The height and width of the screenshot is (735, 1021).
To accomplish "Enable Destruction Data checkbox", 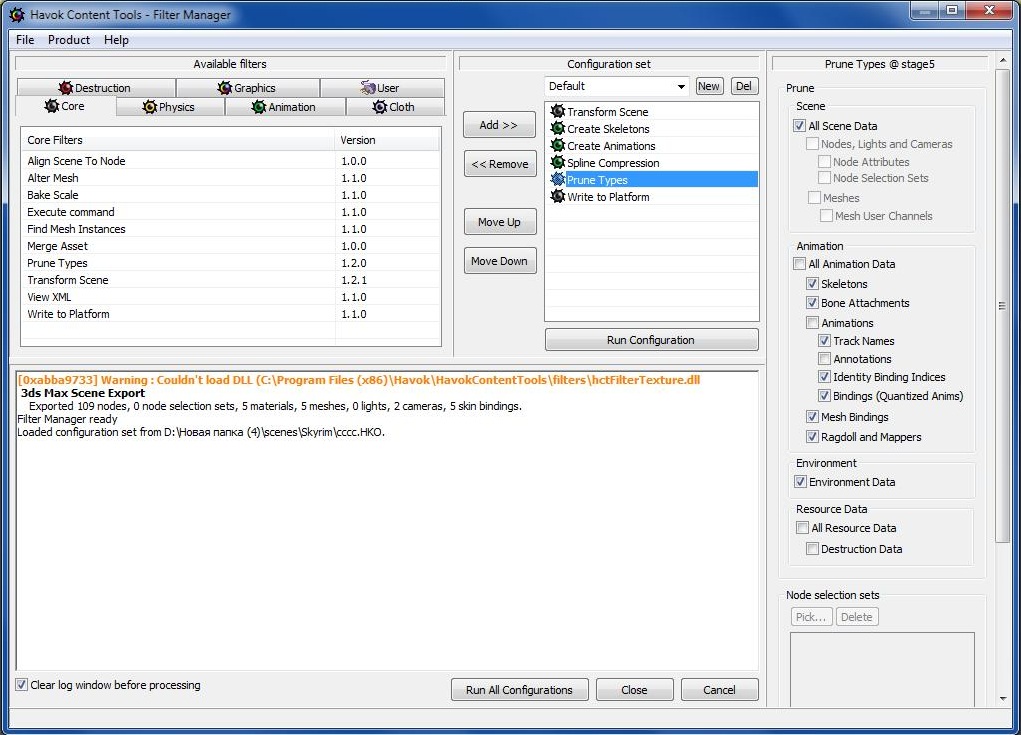I will click(x=812, y=548).
